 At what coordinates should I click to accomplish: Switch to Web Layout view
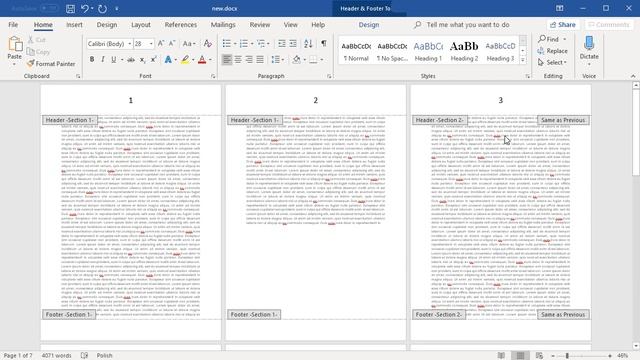point(539,356)
